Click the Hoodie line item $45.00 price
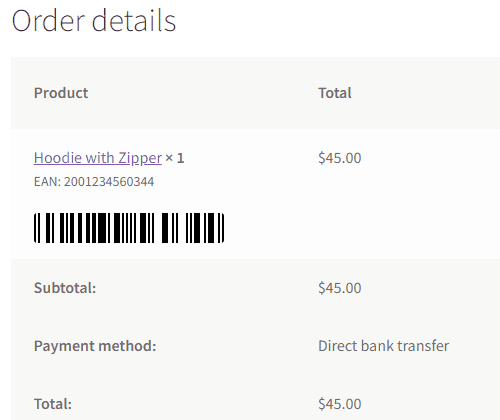This screenshot has height=420, width=500. 340,158
